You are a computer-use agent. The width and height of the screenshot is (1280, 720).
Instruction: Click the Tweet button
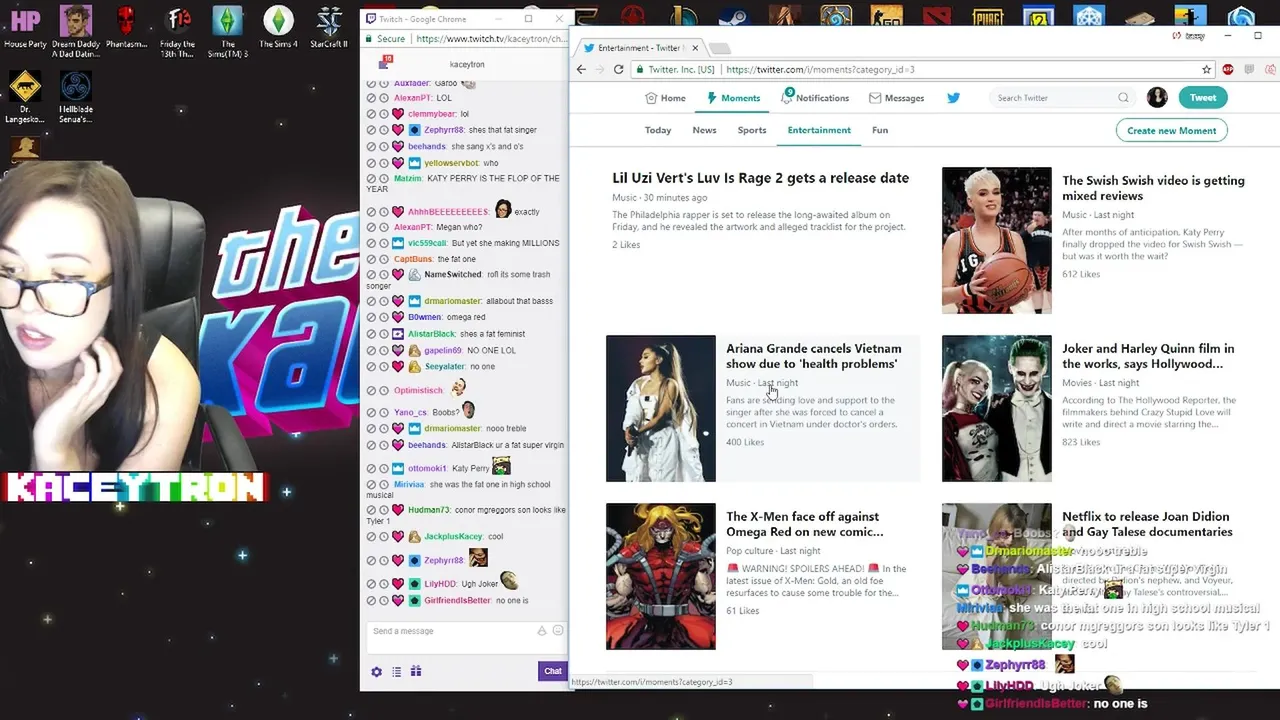click(x=1203, y=97)
